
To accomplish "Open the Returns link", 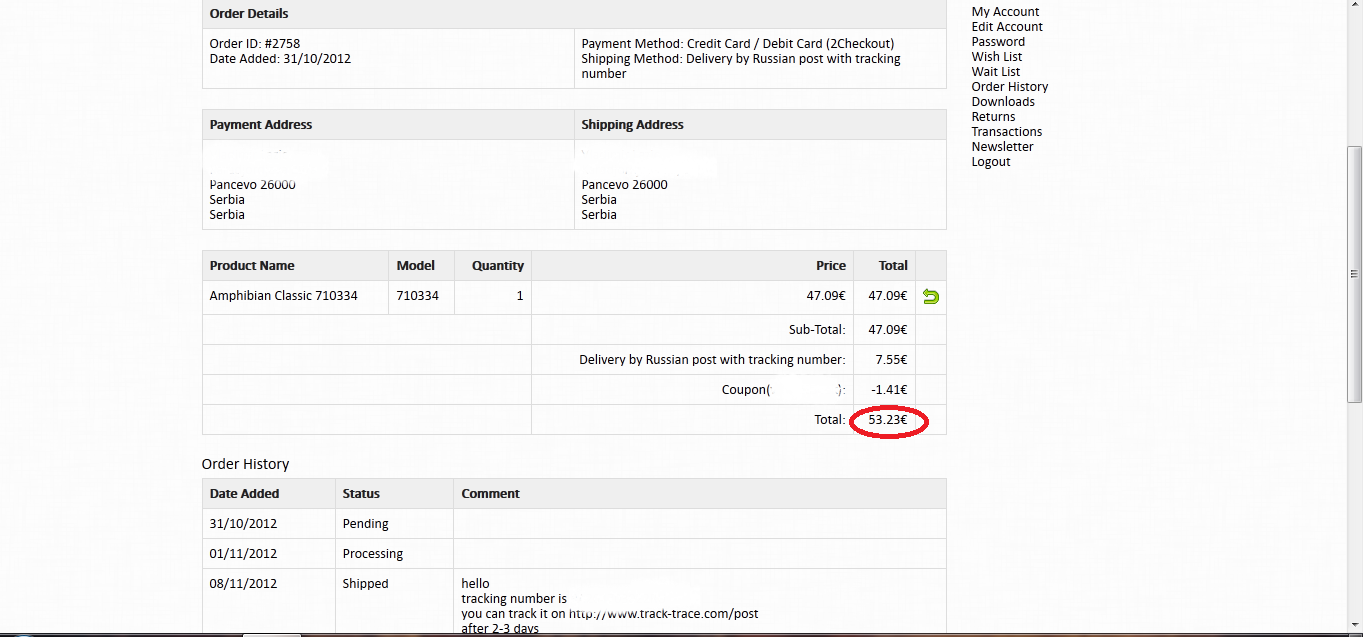I will tap(993, 117).
